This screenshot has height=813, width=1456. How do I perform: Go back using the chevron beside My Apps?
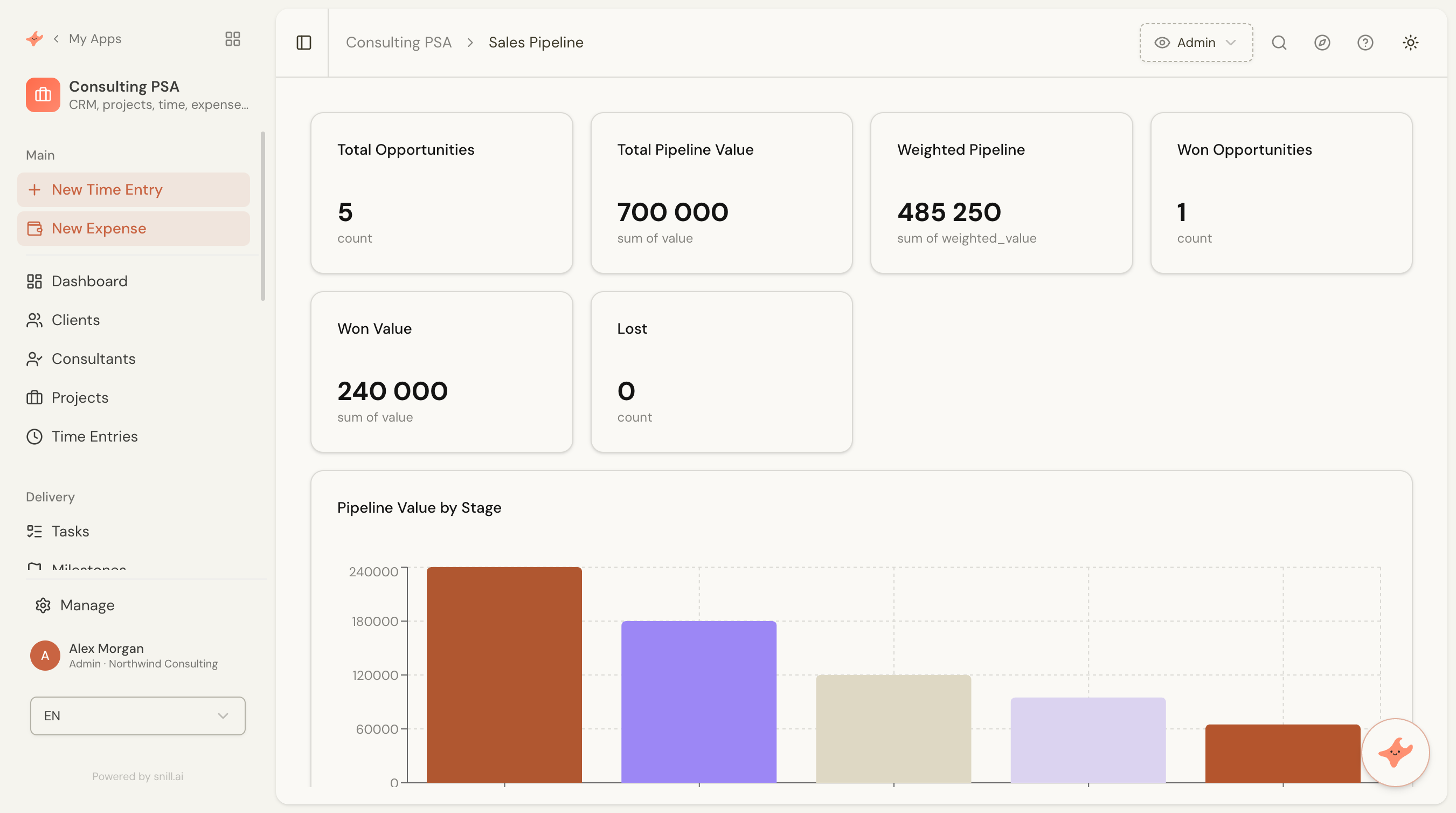[56, 38]
